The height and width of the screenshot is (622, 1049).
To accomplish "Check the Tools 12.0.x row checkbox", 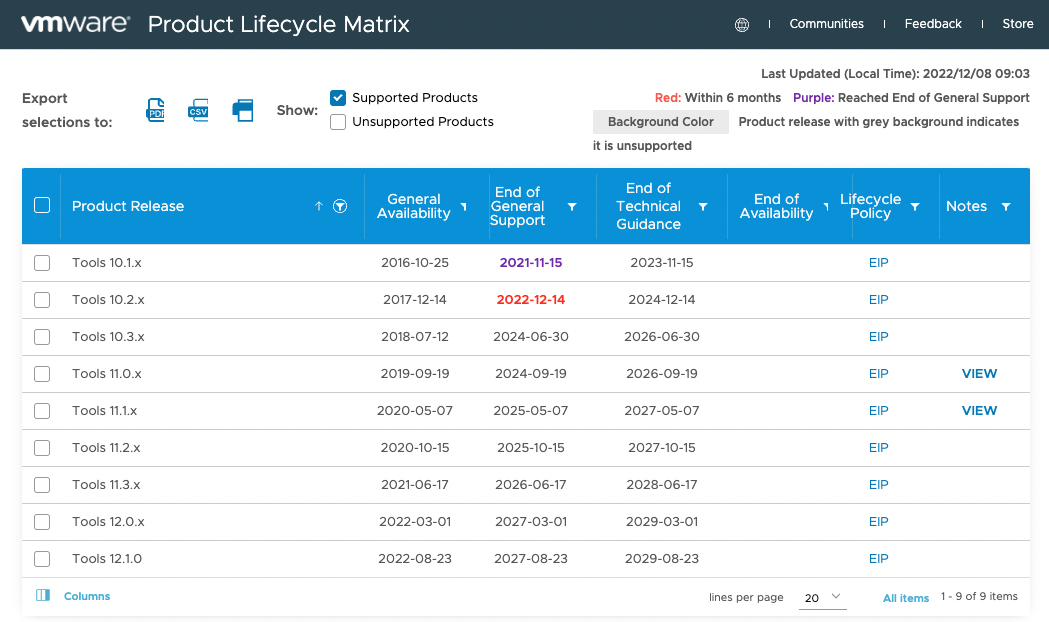I will 42,522.
